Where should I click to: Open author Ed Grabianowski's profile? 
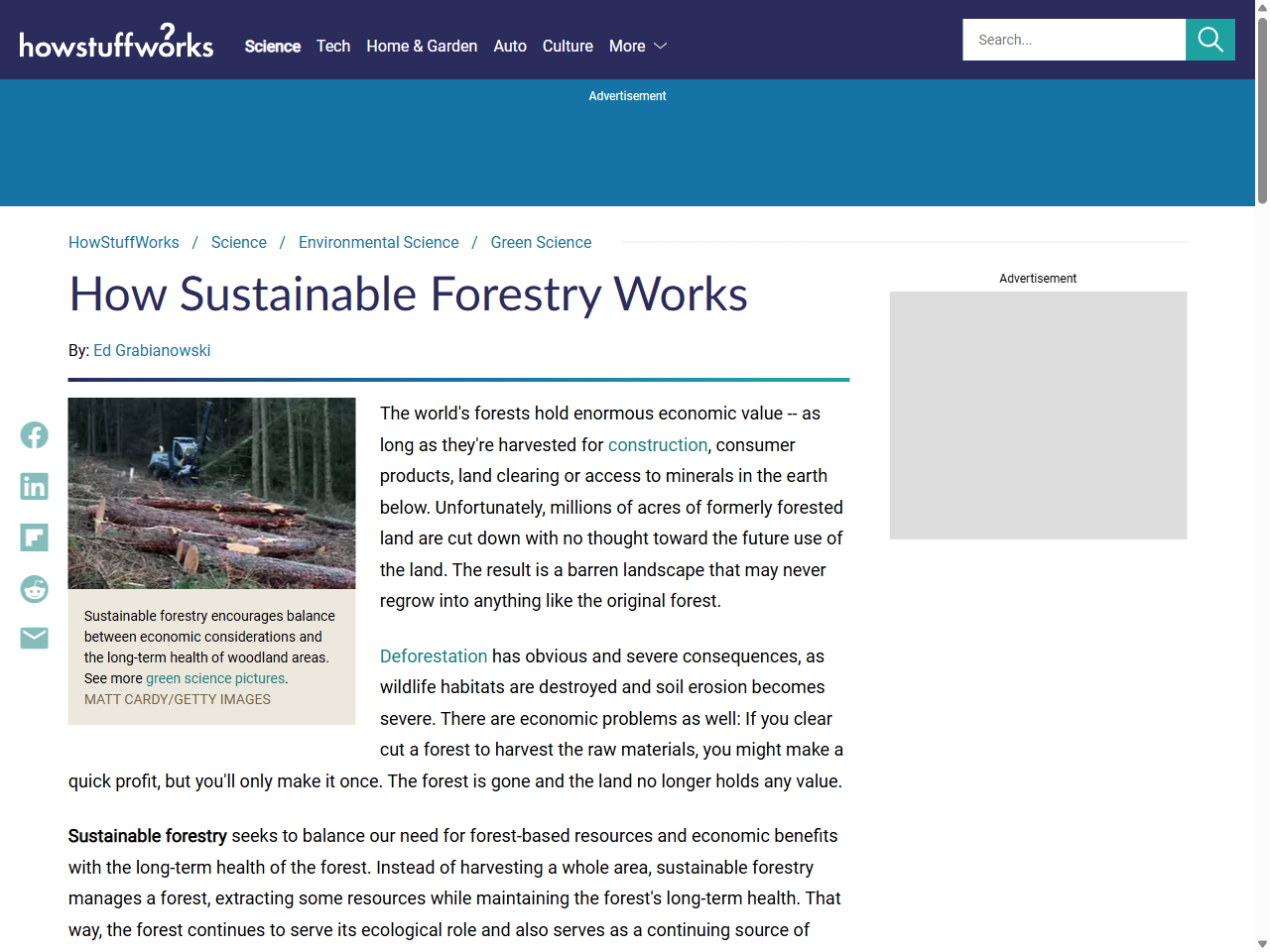point(152,350)
